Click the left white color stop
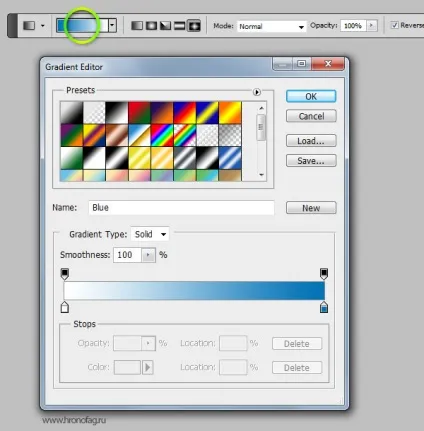Image resolution: width=424 pixels, height=431 pixels. [65, 307]
